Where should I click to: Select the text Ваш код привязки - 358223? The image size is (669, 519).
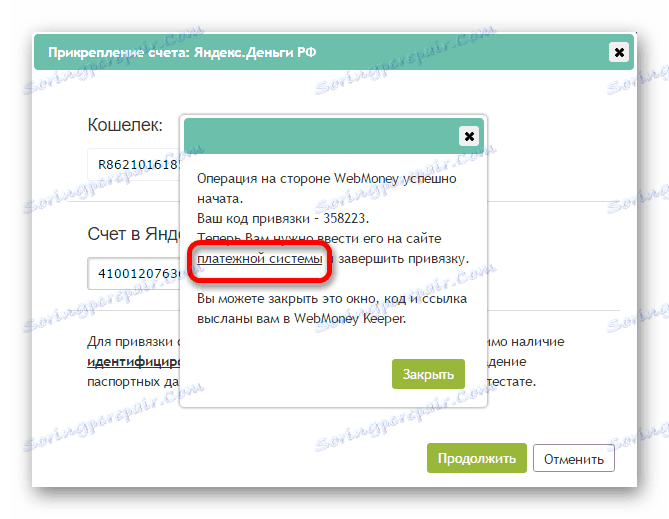(x=283, y=219)
